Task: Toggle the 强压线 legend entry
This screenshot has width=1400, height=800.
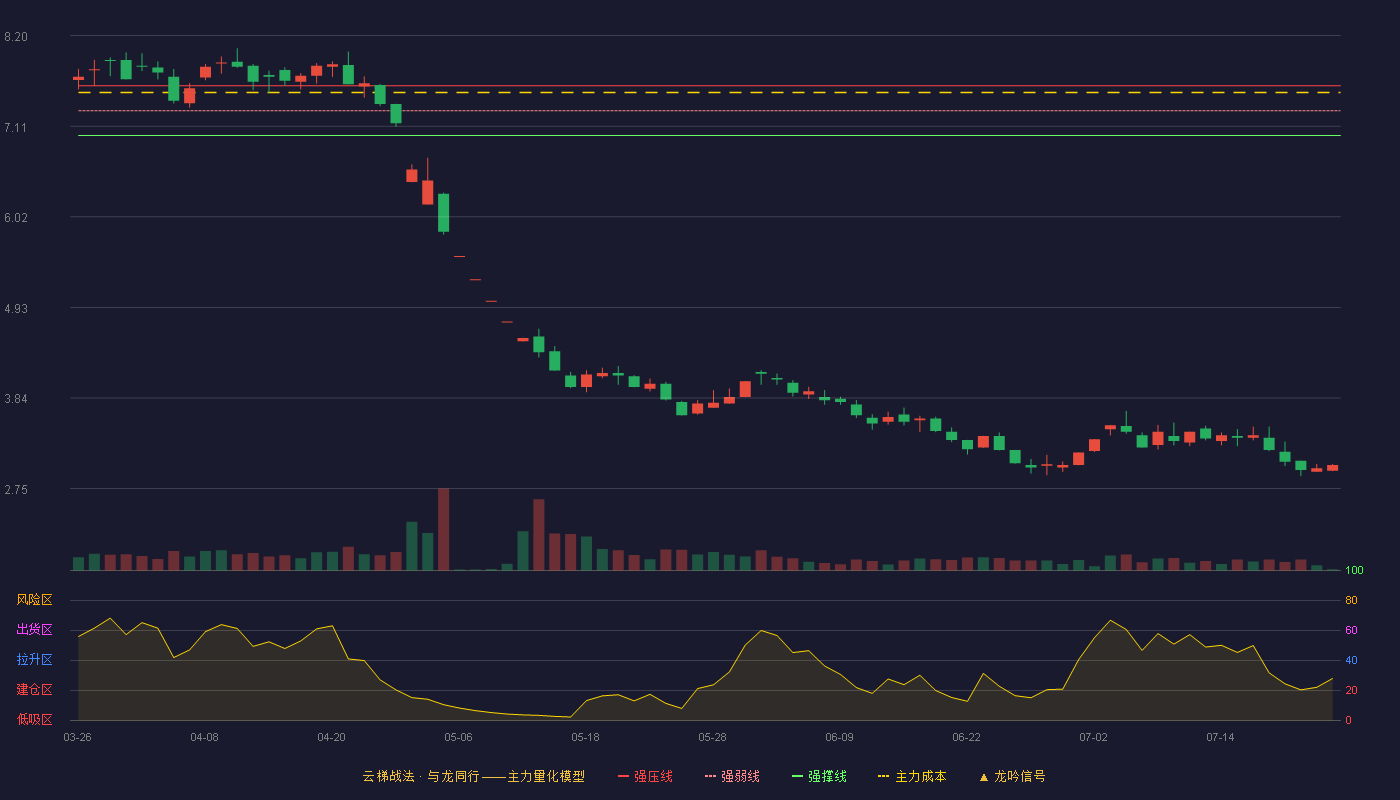Action: (x=645, y=776)
